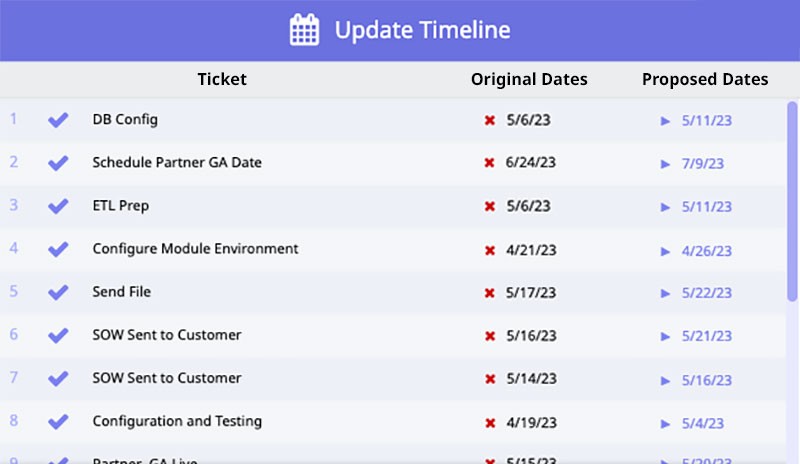Toggle the checkmark in row 6
The width and height of the screenshot is (800, 464).
[58, 335]
